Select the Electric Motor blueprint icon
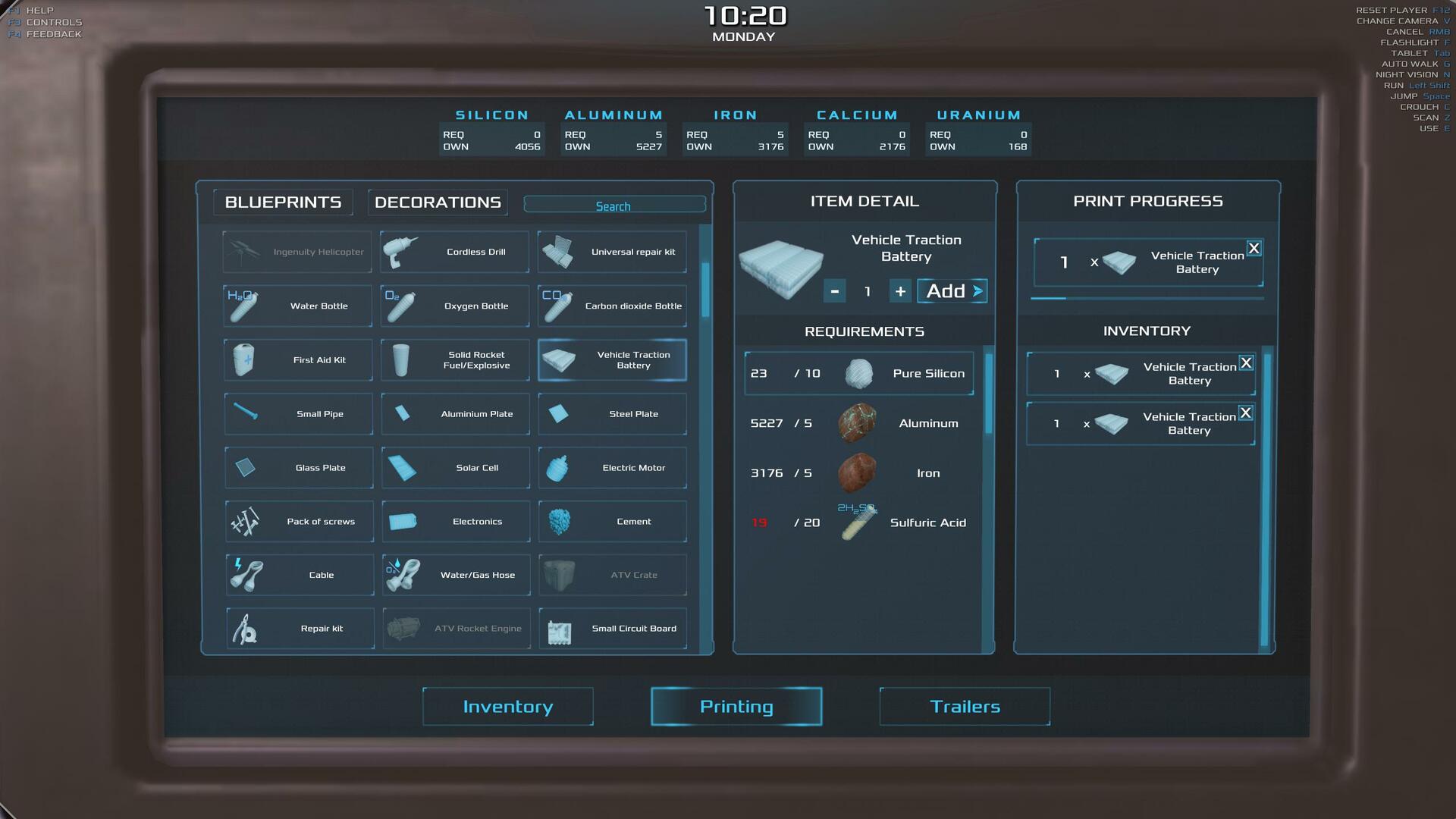 558,468
